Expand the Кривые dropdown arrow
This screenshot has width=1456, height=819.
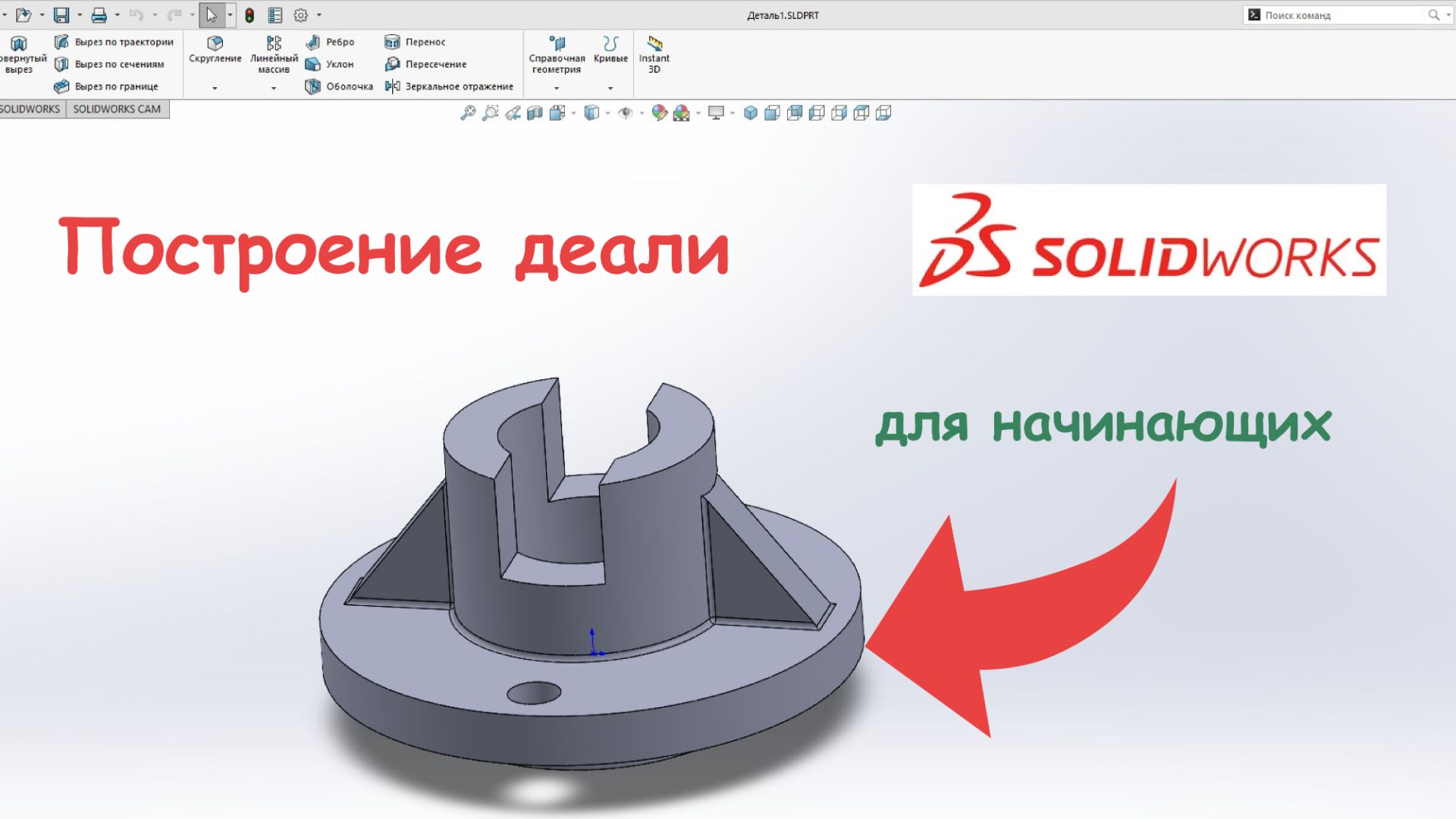[610, 88]
